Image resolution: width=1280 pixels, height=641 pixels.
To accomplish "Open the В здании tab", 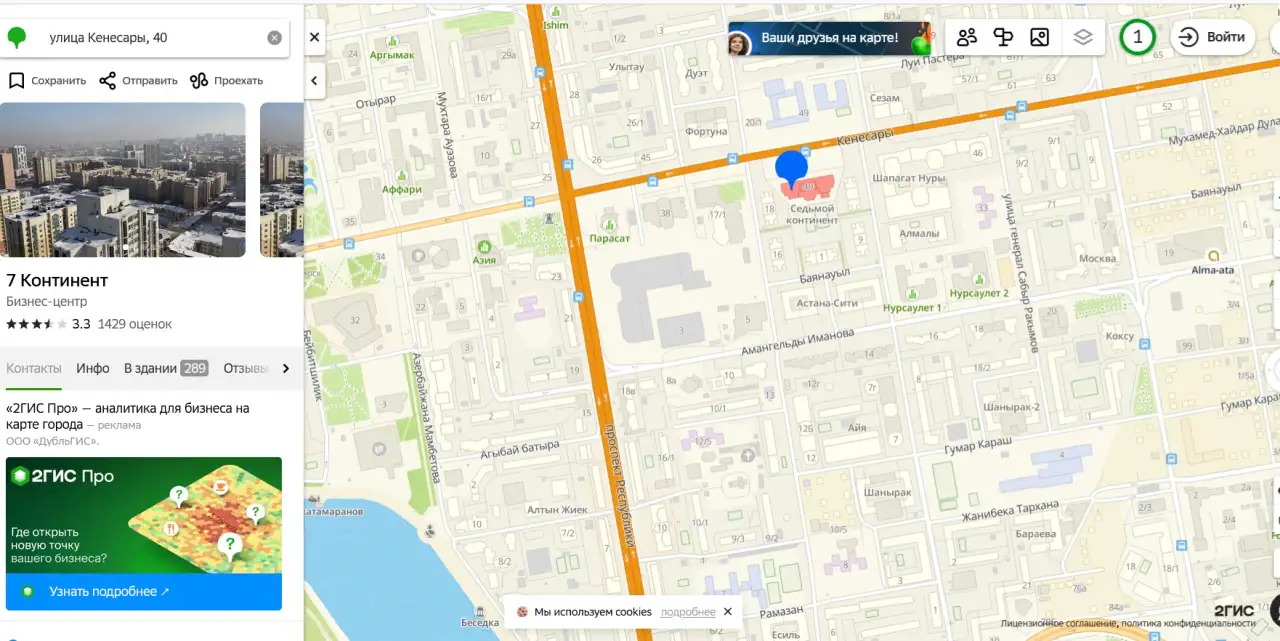I will click(166, 368).
